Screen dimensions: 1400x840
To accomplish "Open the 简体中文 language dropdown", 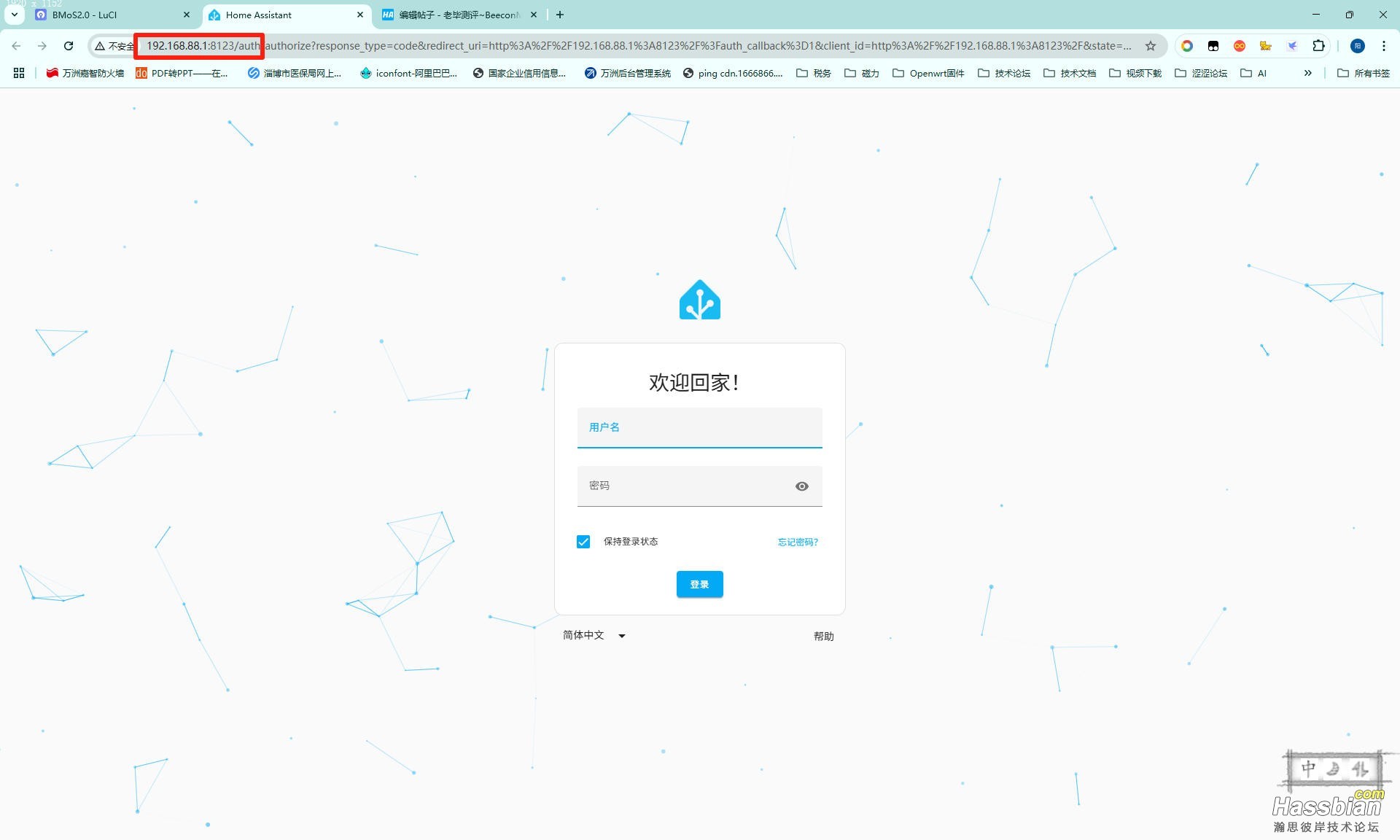I will pos(594,635).
